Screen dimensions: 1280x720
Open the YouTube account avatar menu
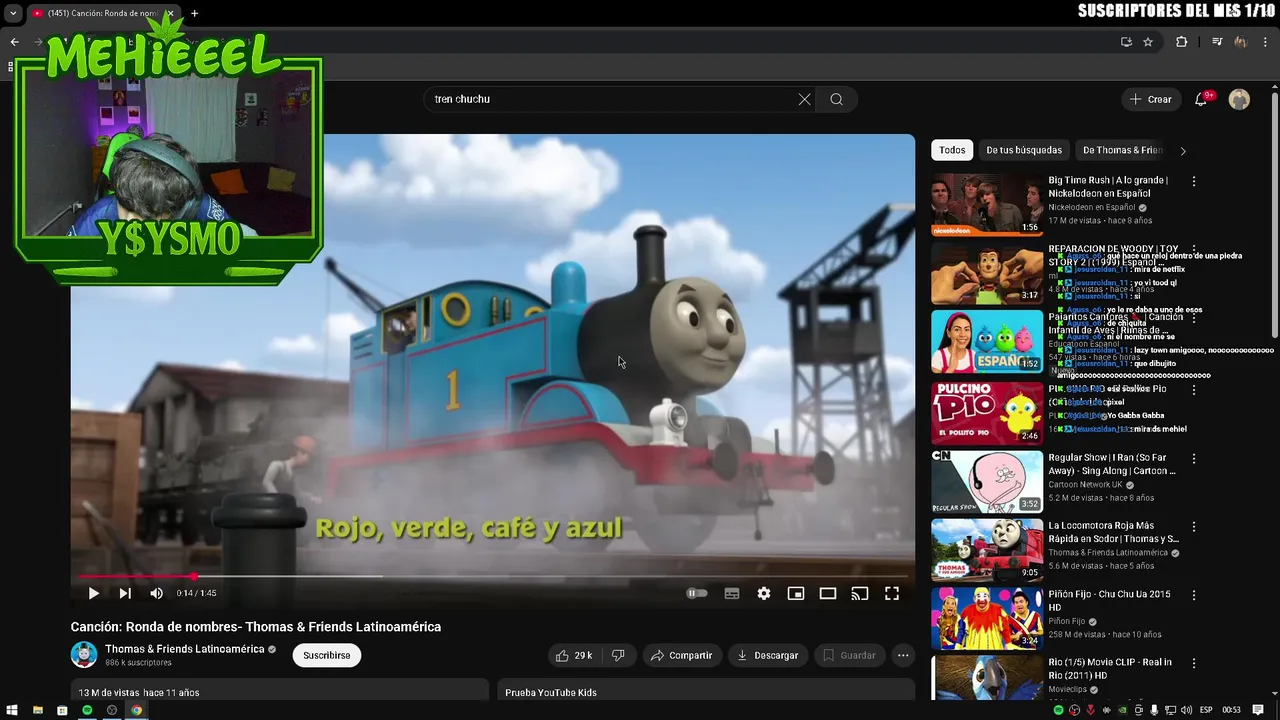1239,99
